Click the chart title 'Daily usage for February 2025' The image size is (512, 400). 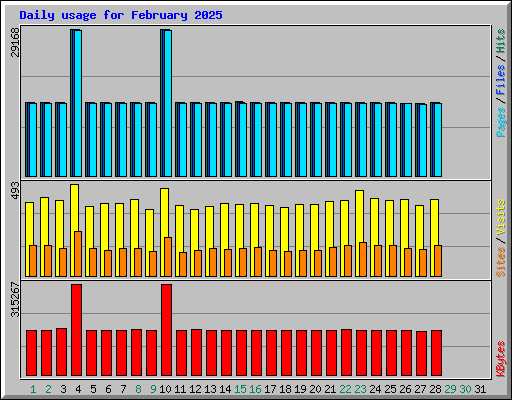coord(121,15)
